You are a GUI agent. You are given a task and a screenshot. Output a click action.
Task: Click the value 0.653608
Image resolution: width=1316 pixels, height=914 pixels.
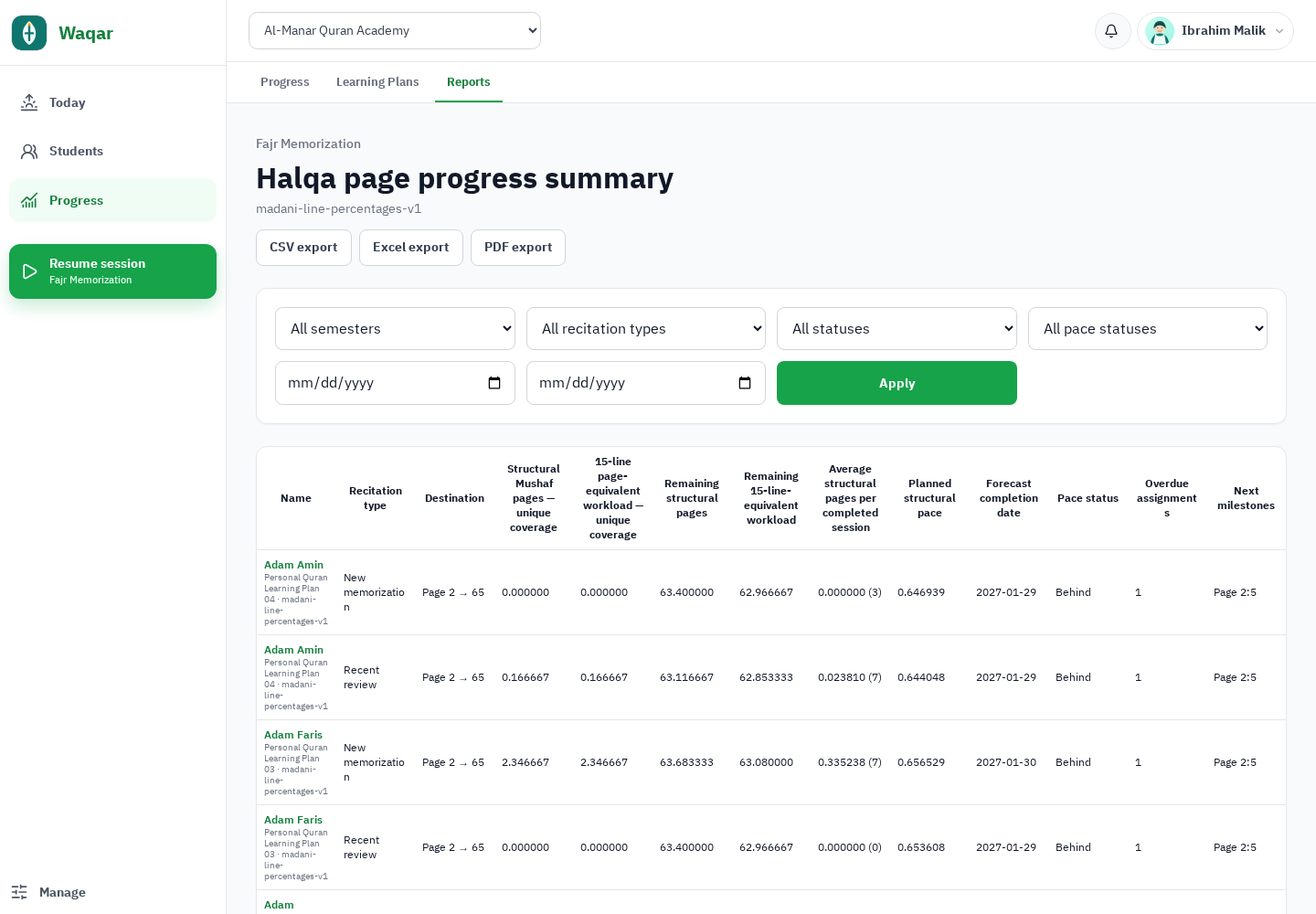pos(921,847)
